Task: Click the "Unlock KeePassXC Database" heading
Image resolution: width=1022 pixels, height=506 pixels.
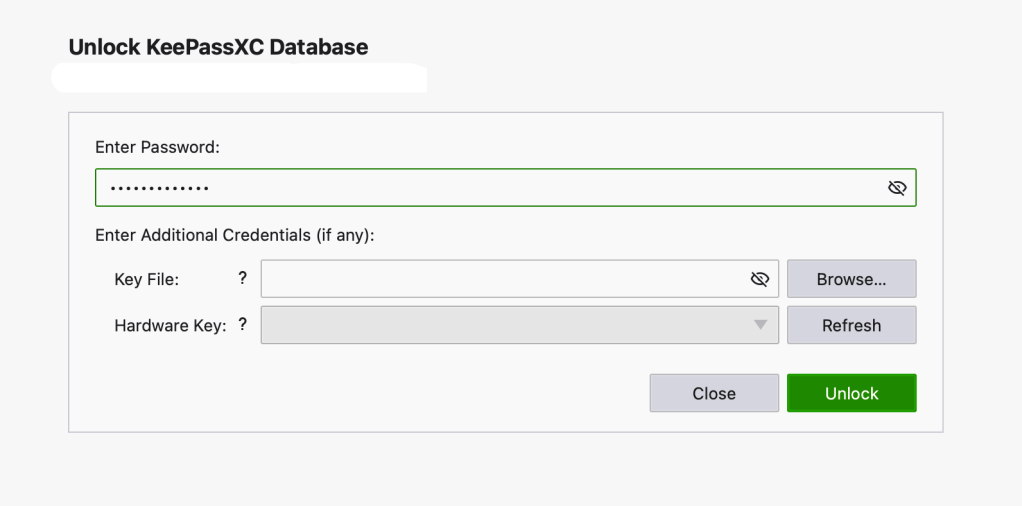Action: [x=218, y=47]
